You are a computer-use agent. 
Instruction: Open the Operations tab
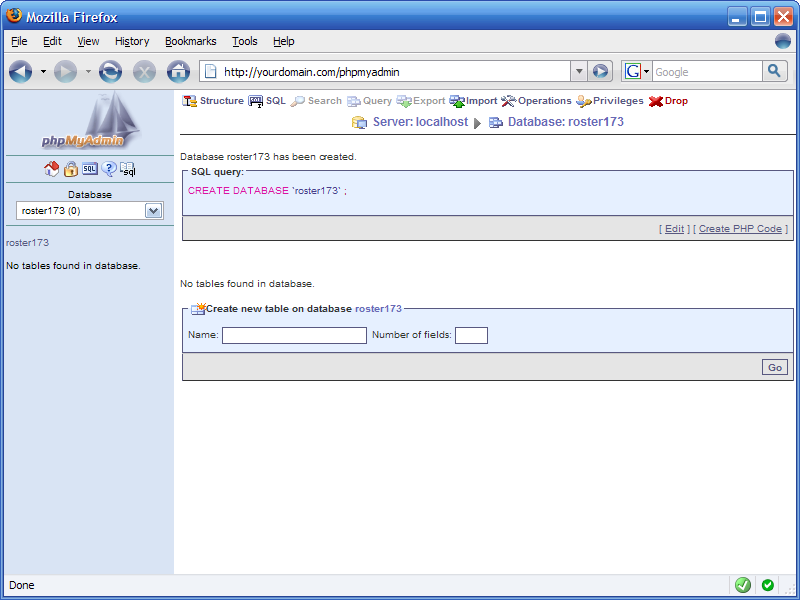[536, 101]
